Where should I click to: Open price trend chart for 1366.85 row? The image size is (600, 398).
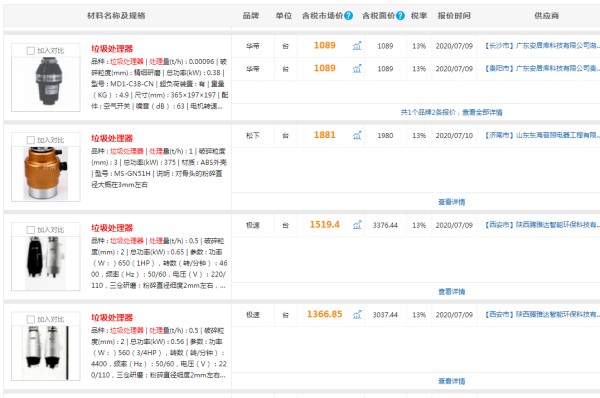coord(357,315)
